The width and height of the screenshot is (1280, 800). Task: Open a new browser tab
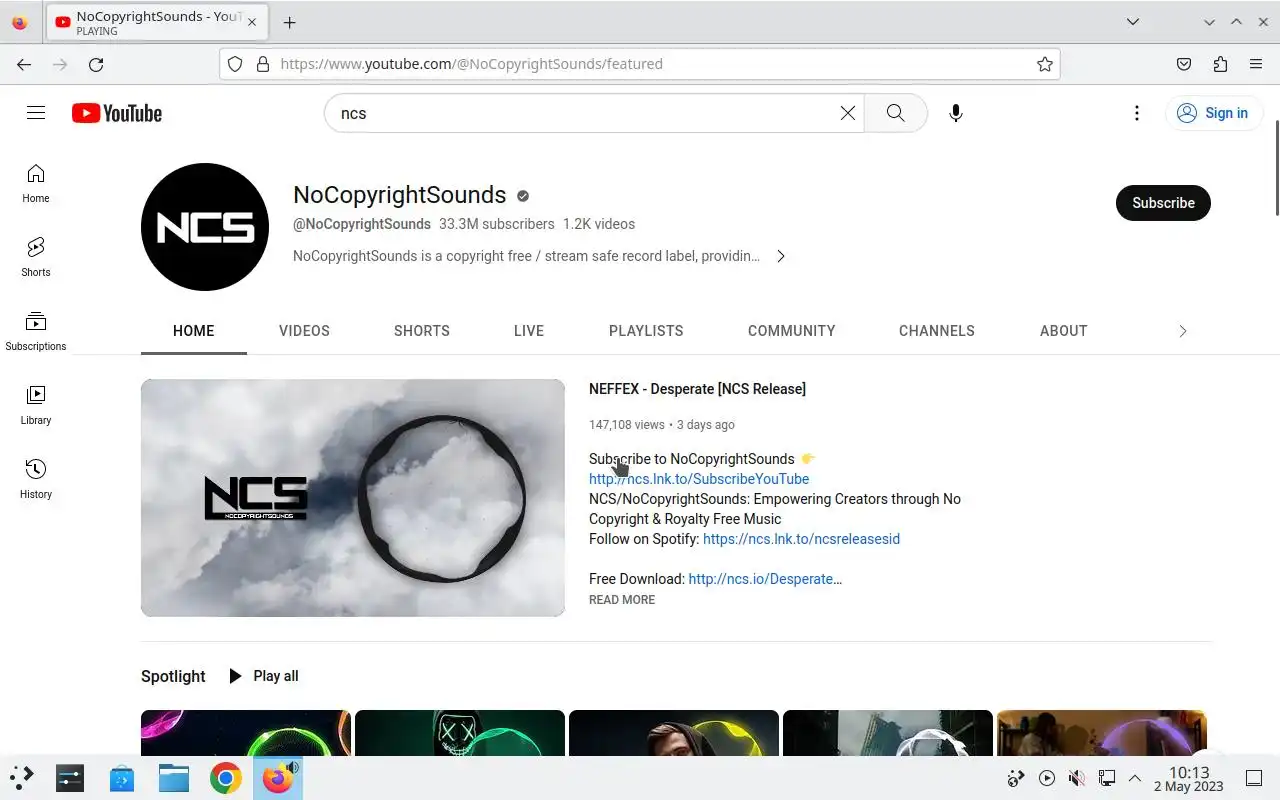coord(289,22)
